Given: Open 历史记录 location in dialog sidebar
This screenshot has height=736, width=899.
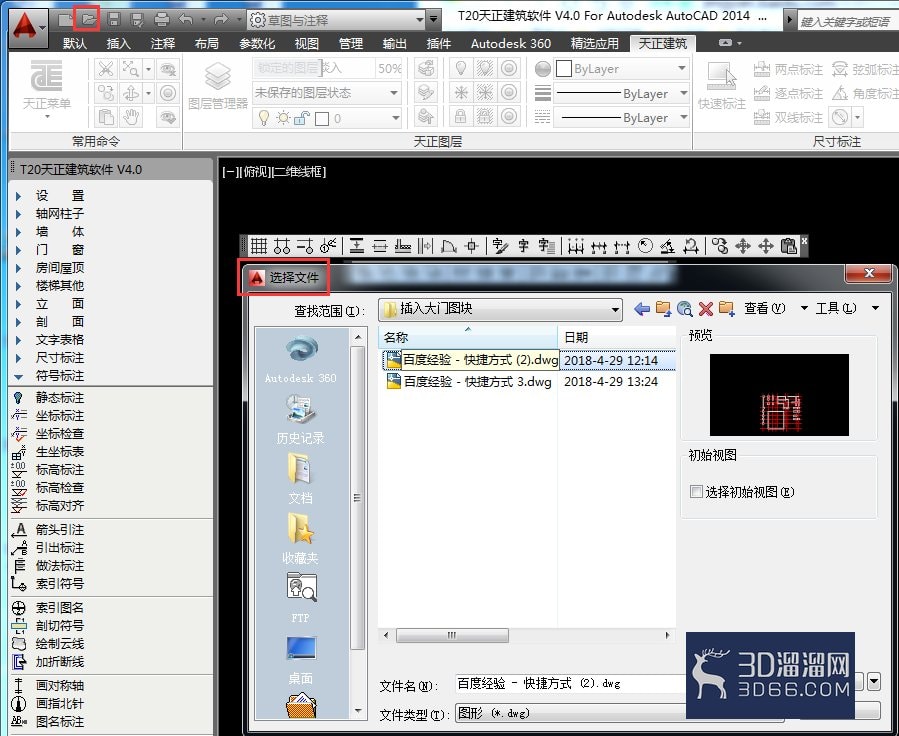Looking at the screenshot, I should pyautogui.click(x=300, y=419).
